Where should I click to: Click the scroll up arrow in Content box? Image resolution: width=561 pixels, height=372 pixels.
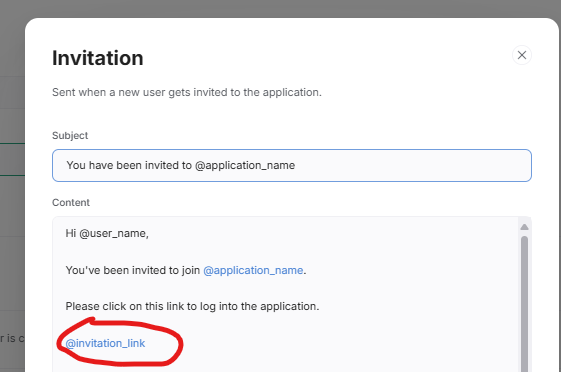pos(524,227)
